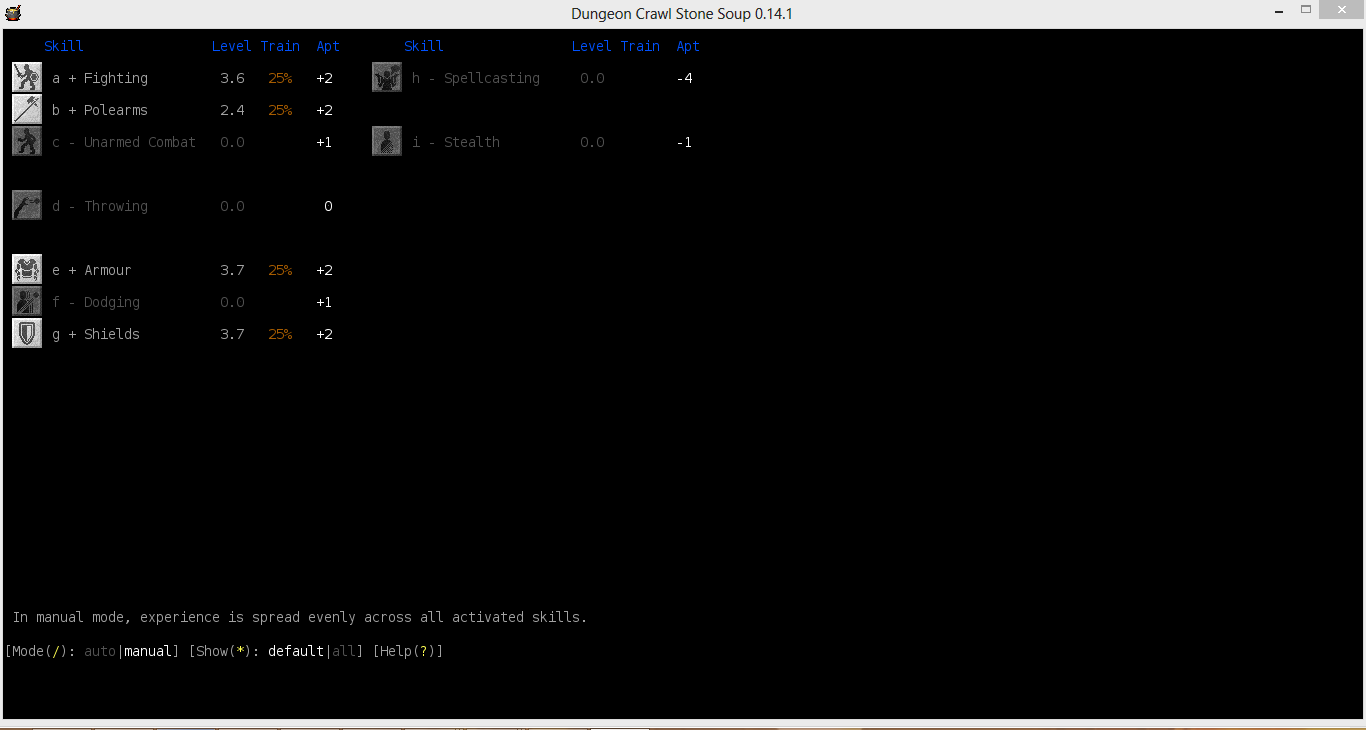Close the Dungeon Crawl window
This screenshot has height=730, width=1366.
[1341, 10]
